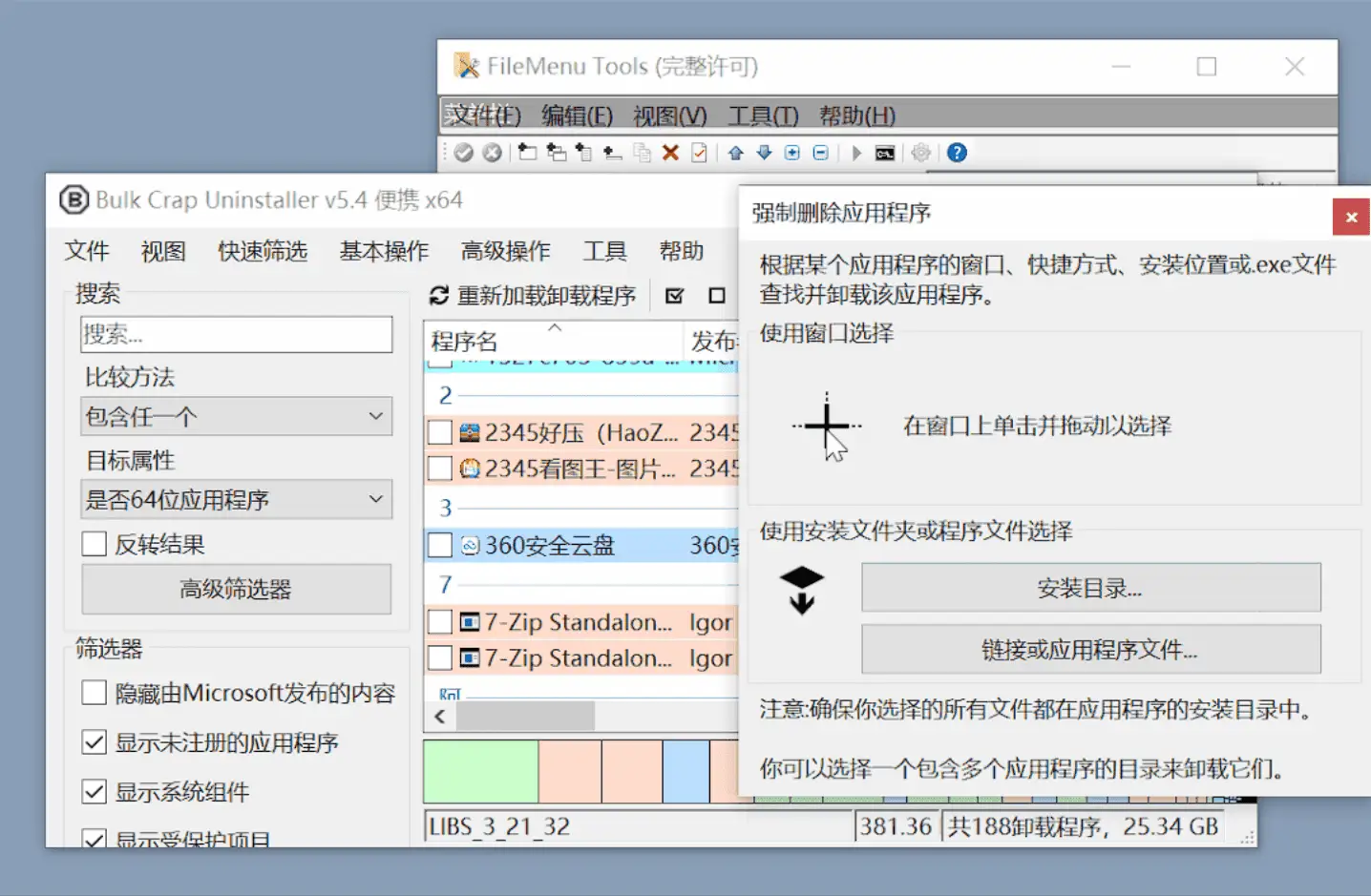Click the blue move up arrow in FileMenu Tools
Viewport: 1371px width, 896px height.
735,153
